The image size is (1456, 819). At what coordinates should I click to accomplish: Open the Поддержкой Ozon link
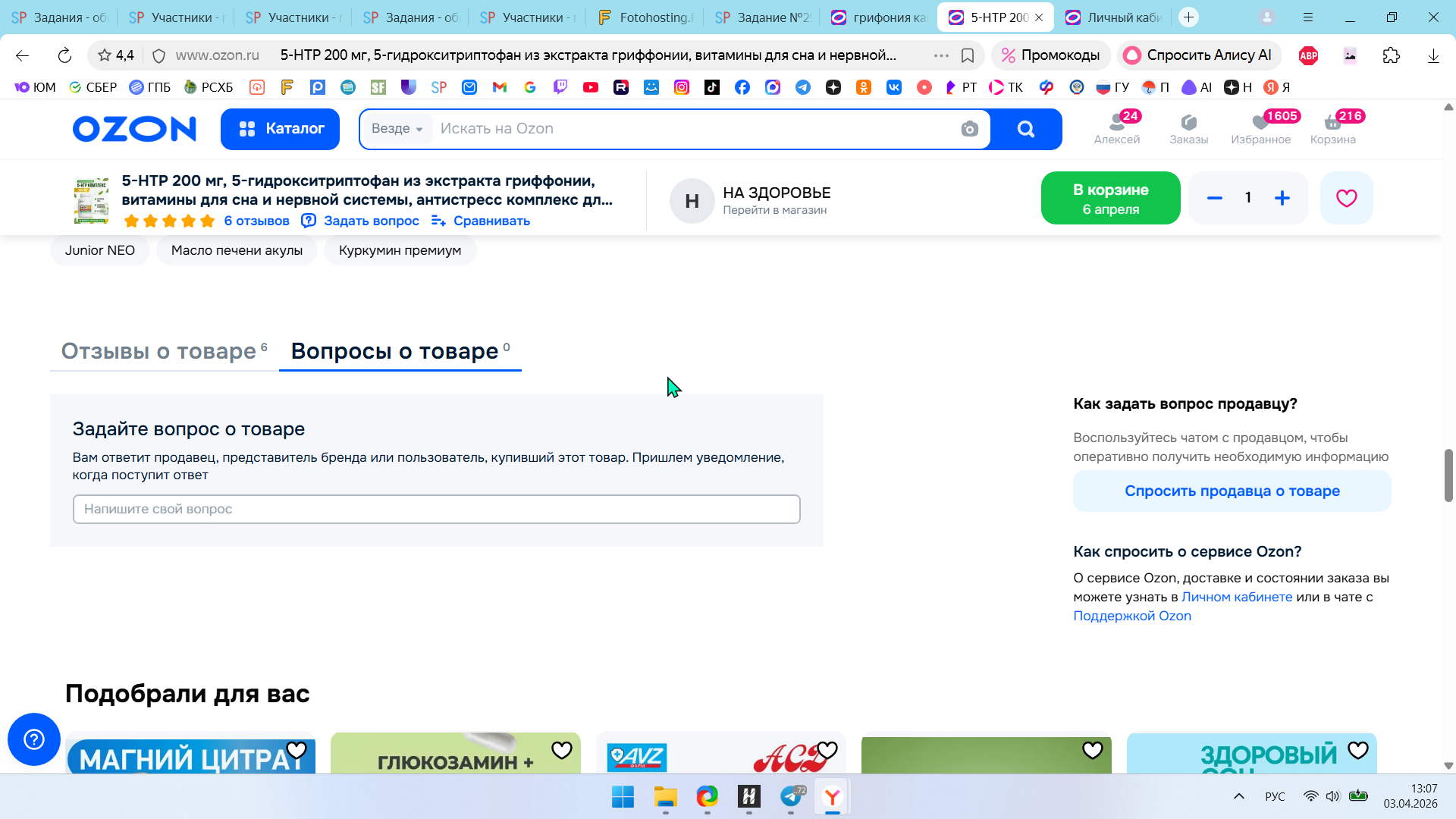pyautogui.click(x=1131, y=616)
